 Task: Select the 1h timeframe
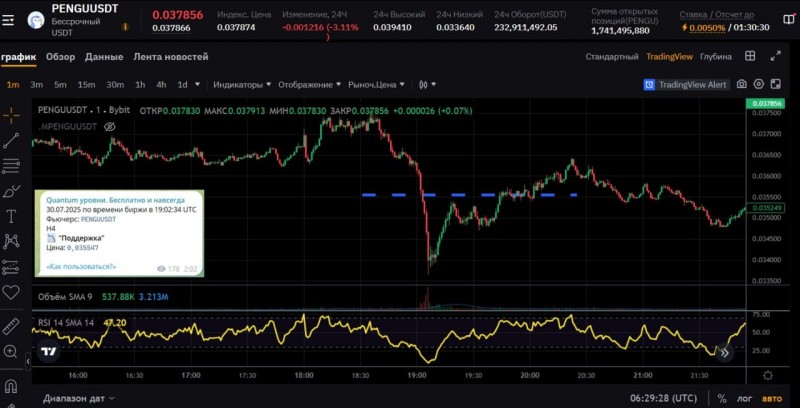click(140, 85)
